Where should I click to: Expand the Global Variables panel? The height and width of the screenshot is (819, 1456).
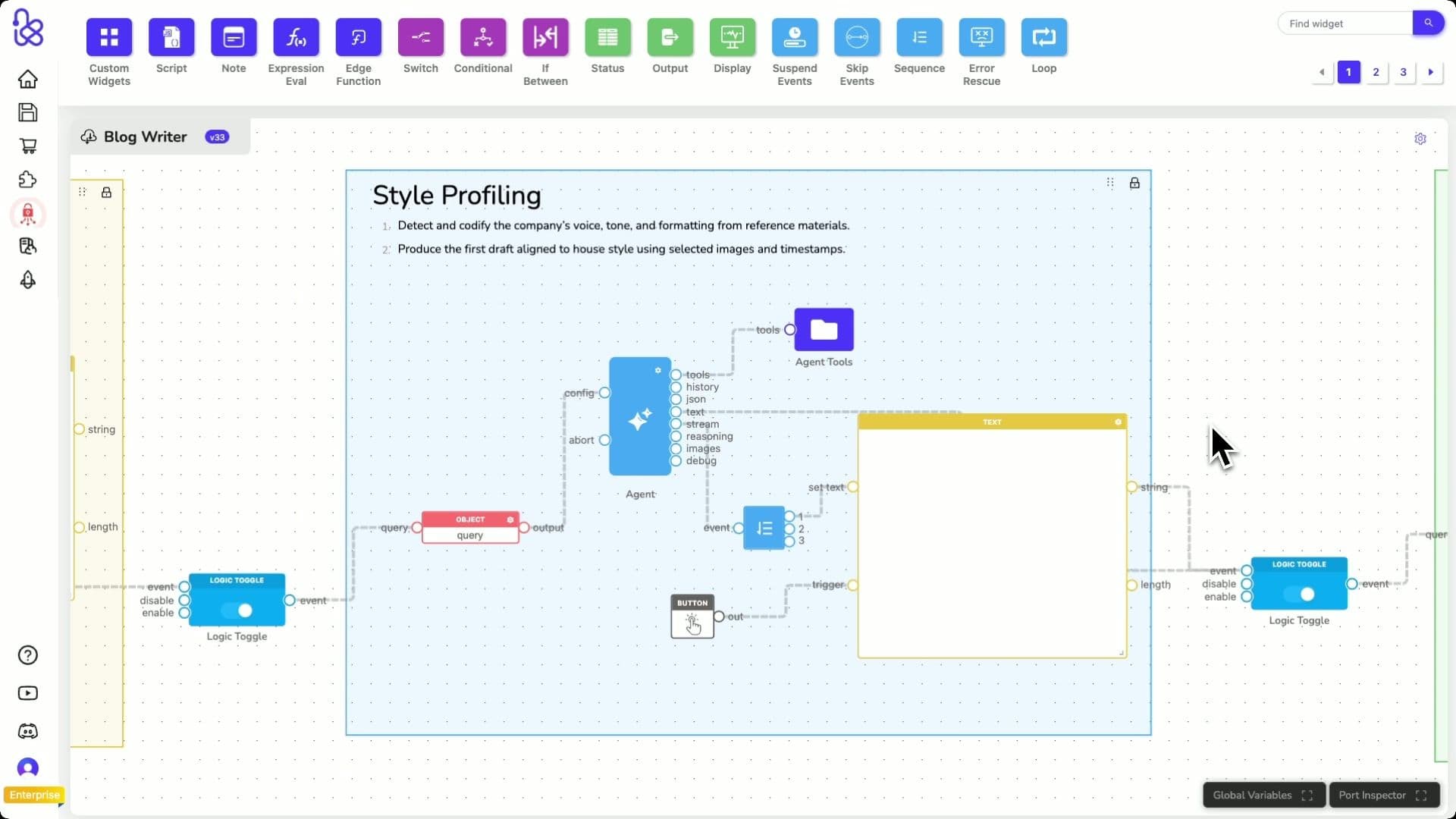[1307, 795]
